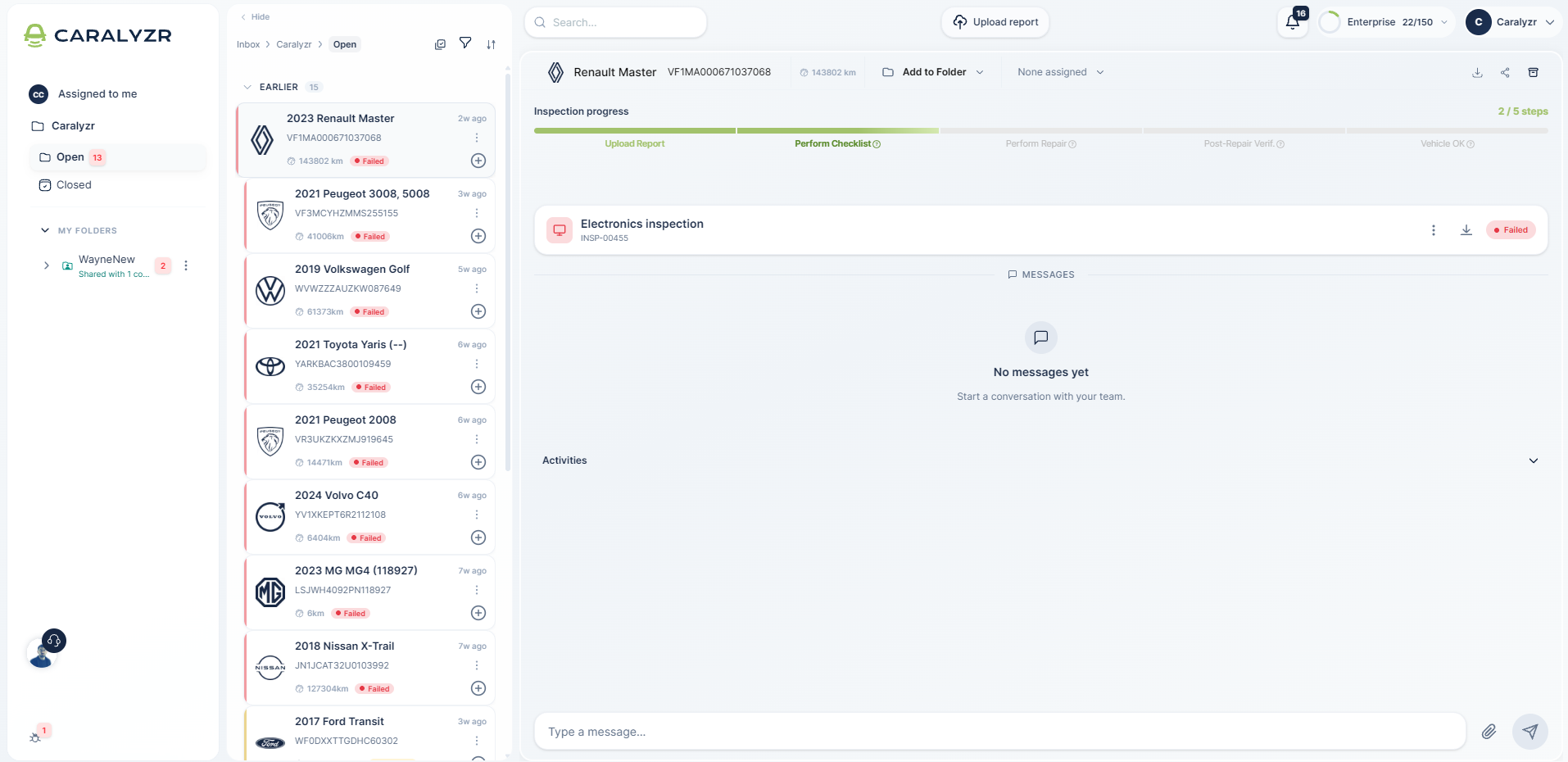
Task: Open three-dot menu on 2023 MG MG4 card
Action: click(477, 590)
